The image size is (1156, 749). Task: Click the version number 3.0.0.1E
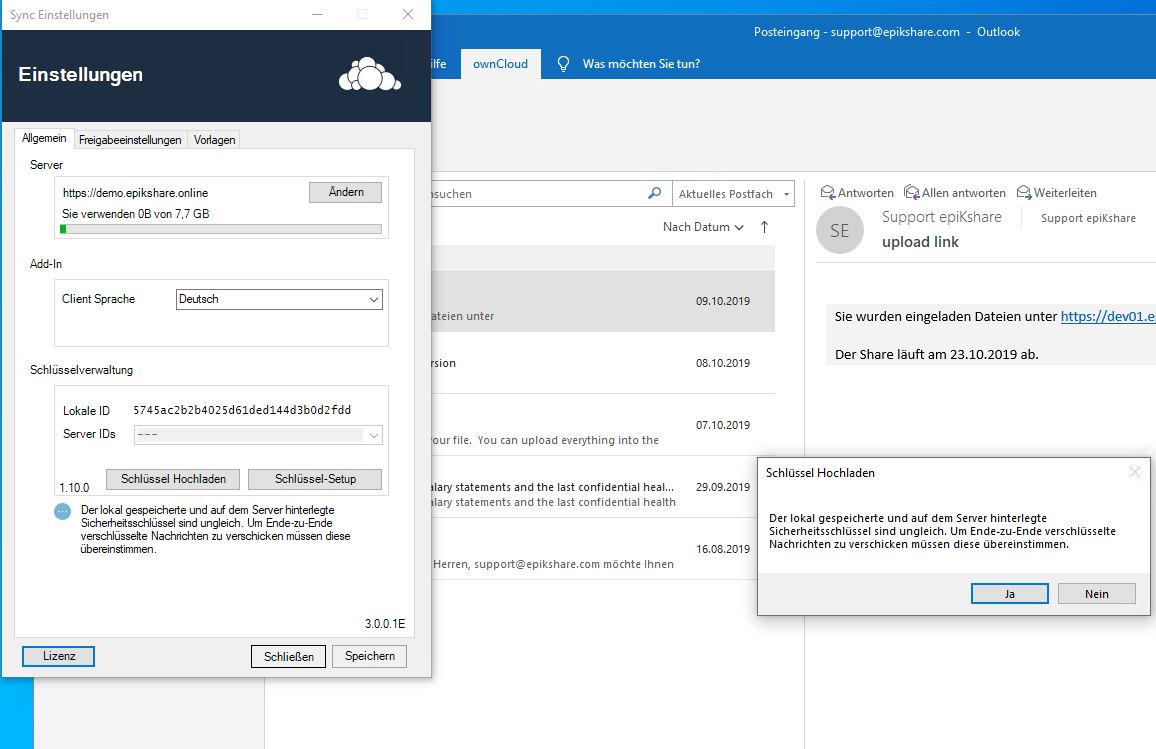click(x=385, y=624)
